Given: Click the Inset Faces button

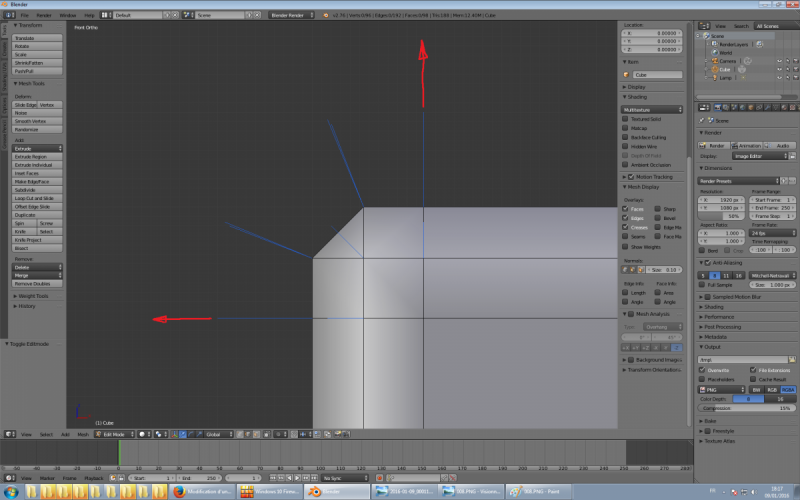Looking at the screenshot, I should click(x=37, y=173).
